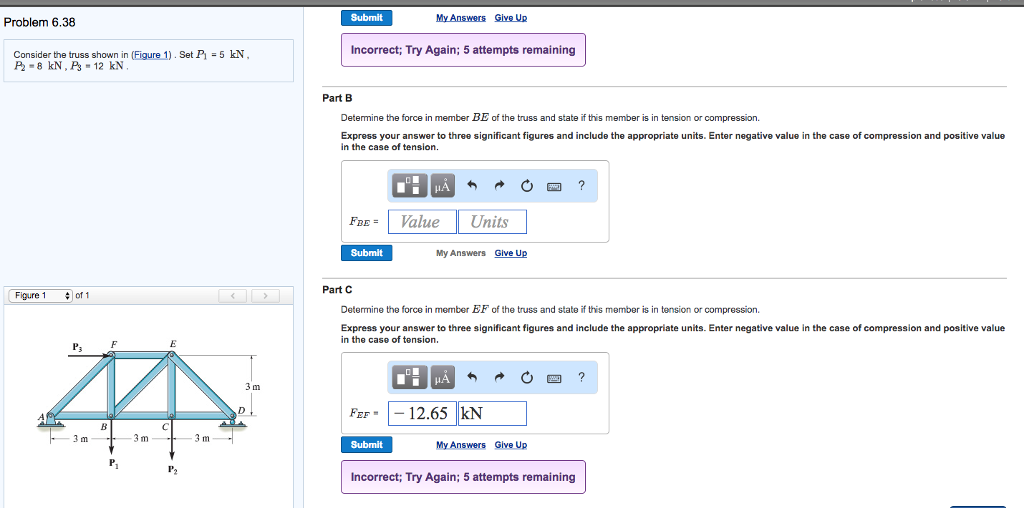1024x508 pixels.
Task: Open My Answers link at top
Action: [x=461, y=18]
